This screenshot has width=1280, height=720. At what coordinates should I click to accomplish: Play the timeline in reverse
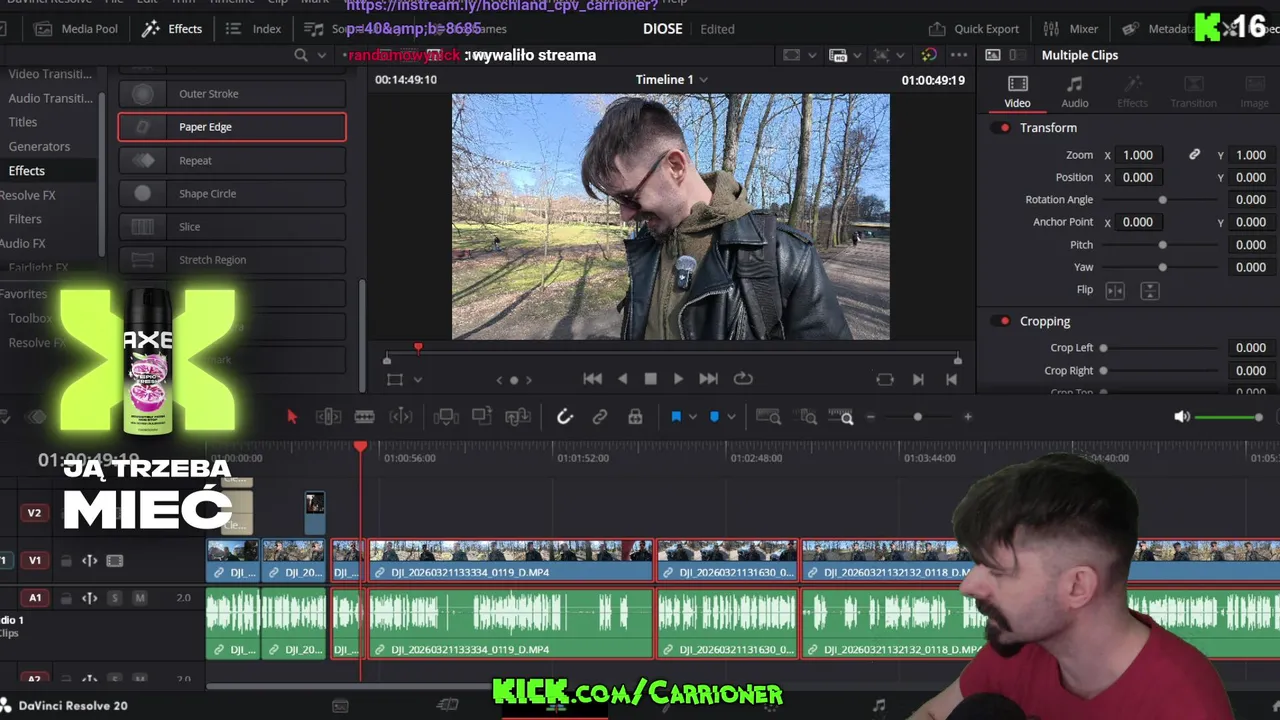pos(623,379)
